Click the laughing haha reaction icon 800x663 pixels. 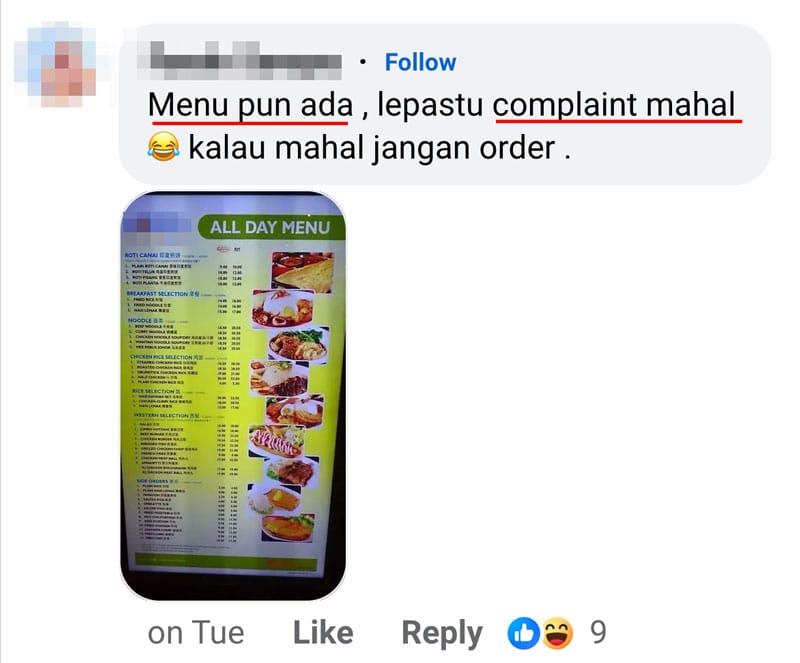pyautogui.click(x=557, y=633)
